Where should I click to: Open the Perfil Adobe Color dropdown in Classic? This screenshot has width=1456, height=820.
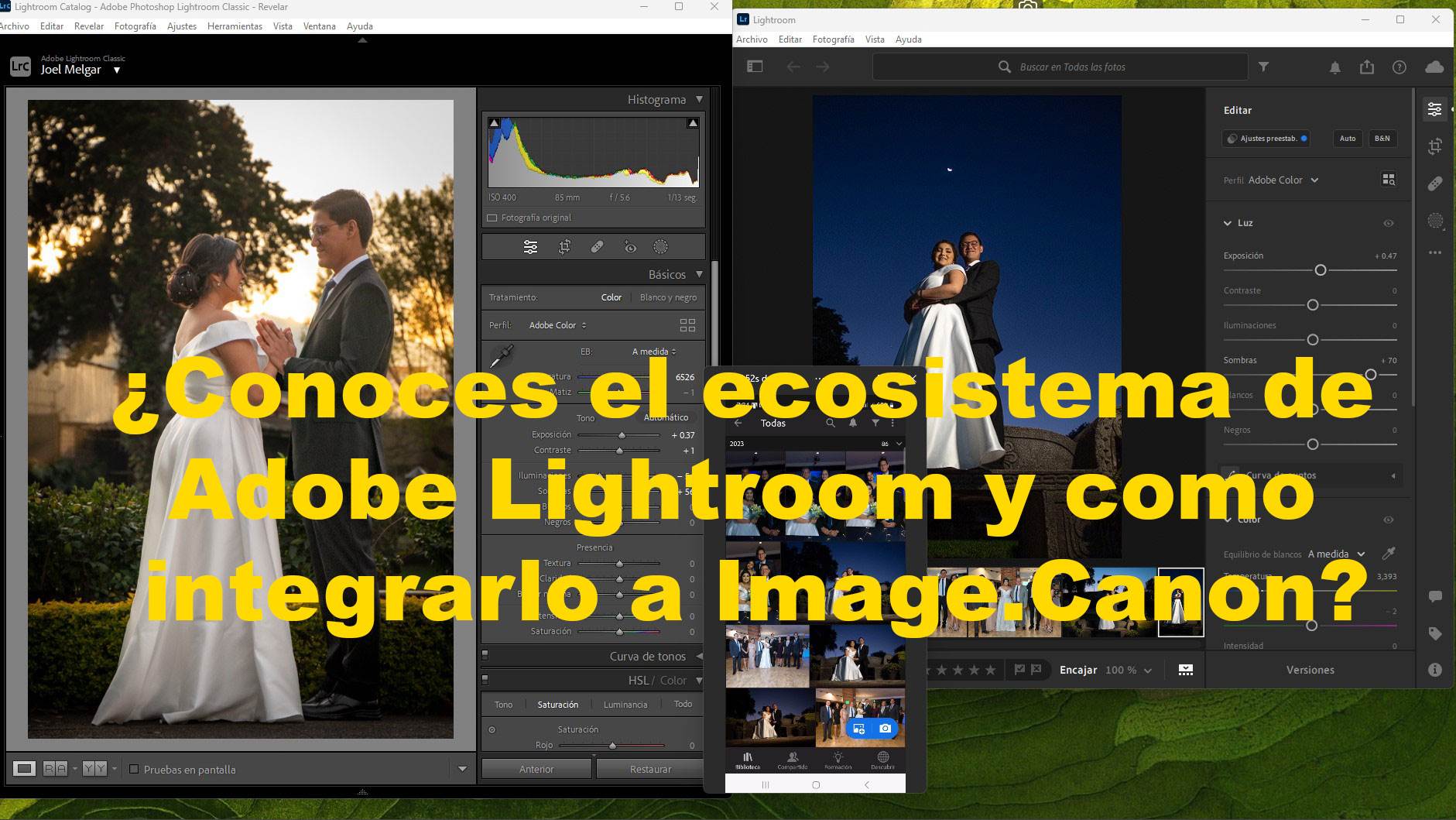click(x=557, y=325)
